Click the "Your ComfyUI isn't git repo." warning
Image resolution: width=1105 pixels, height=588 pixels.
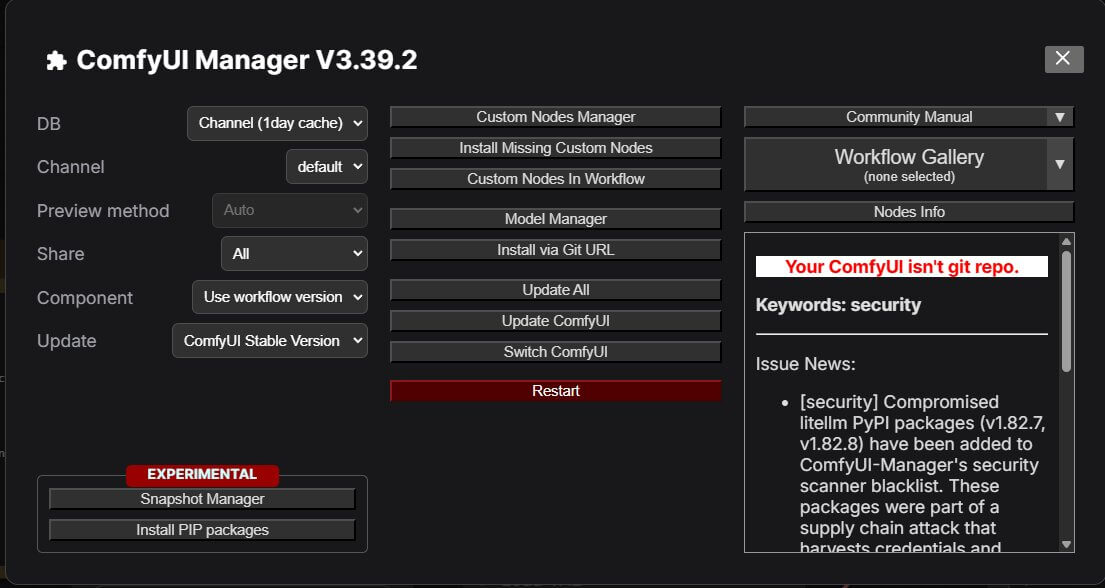coord(901,267)
